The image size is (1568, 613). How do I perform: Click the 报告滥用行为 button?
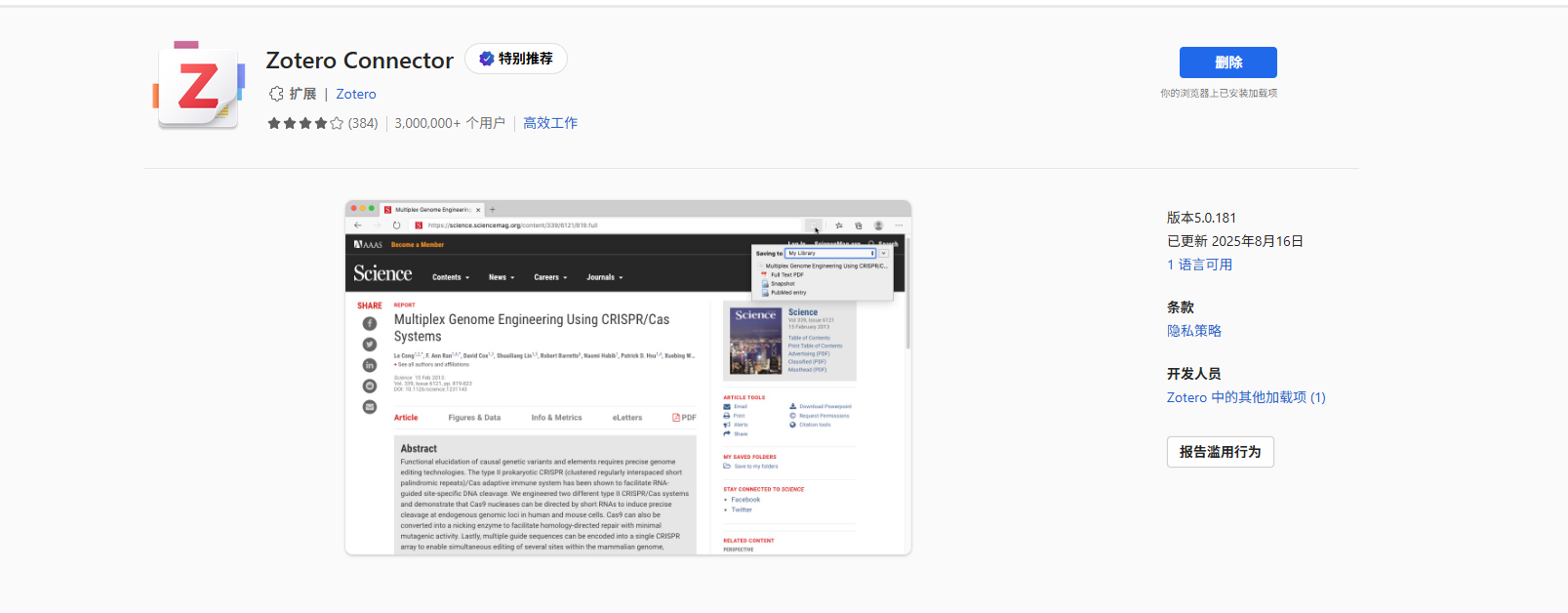click(1221, 452)
